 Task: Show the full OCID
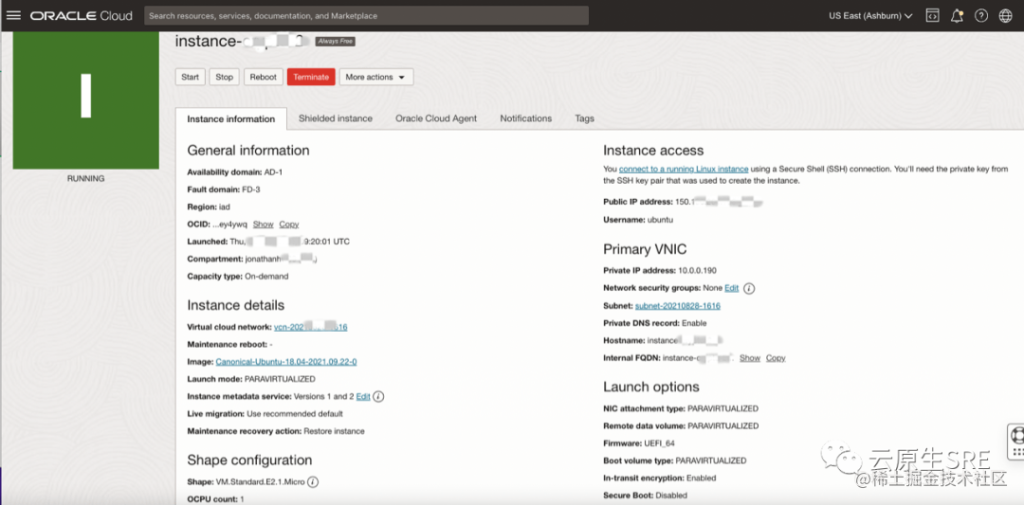[x=263, y=224]
